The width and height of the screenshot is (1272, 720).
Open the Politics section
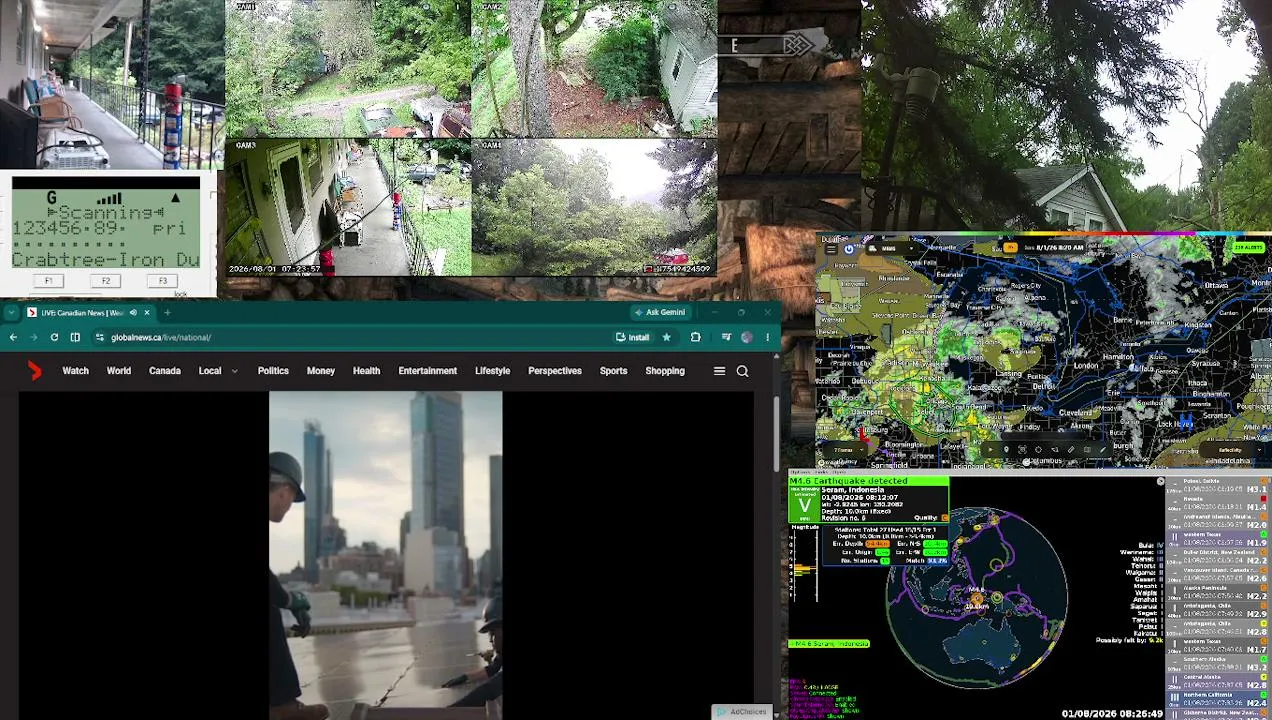273,371
